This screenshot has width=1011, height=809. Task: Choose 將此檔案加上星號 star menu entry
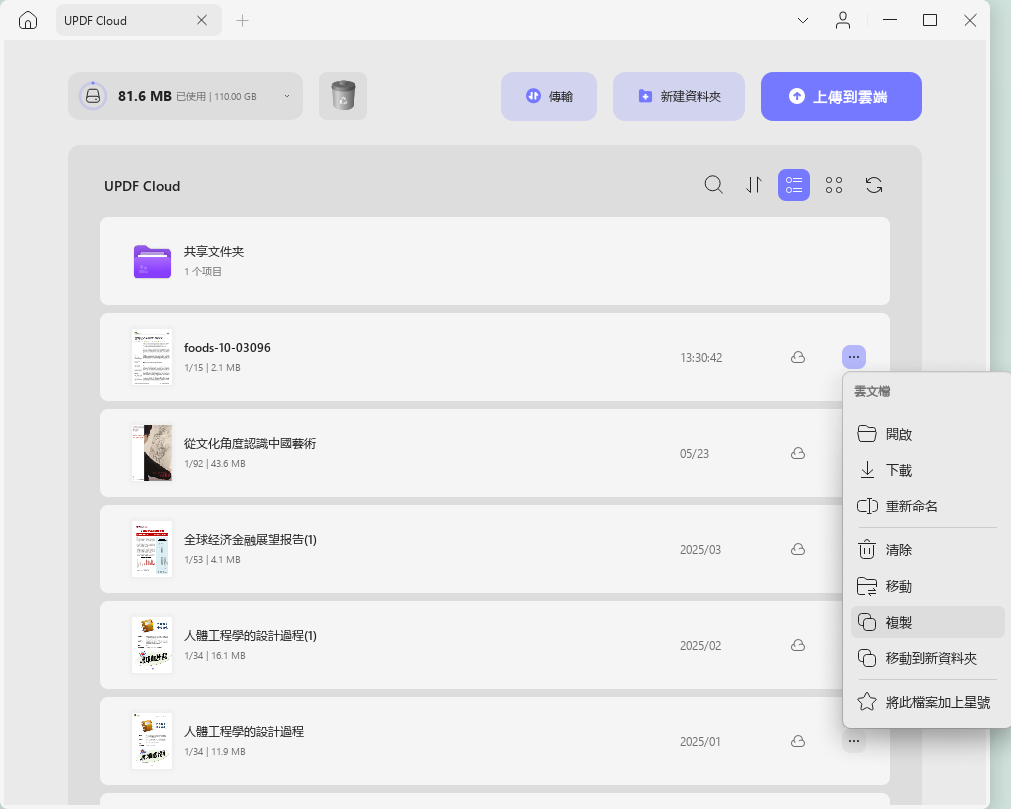[x=927, y=702]
